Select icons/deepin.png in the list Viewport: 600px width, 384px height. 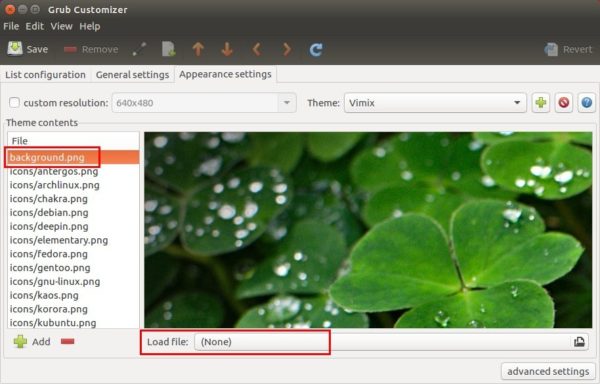click(73, 226)
